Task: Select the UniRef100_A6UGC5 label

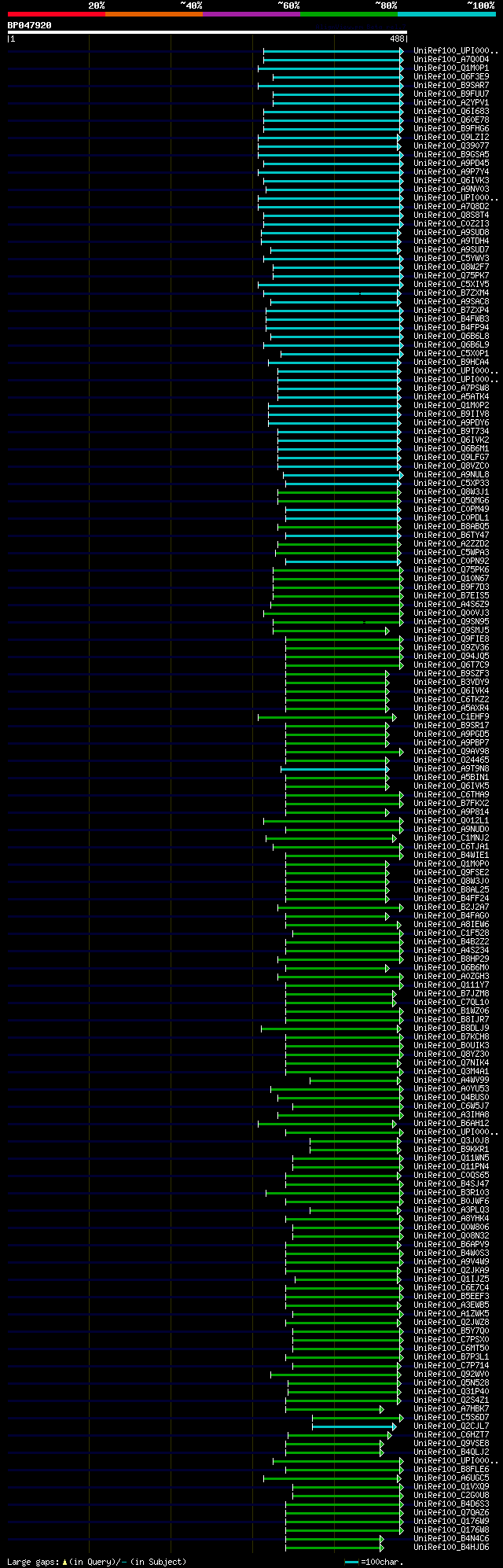Action: point(451,1478)
